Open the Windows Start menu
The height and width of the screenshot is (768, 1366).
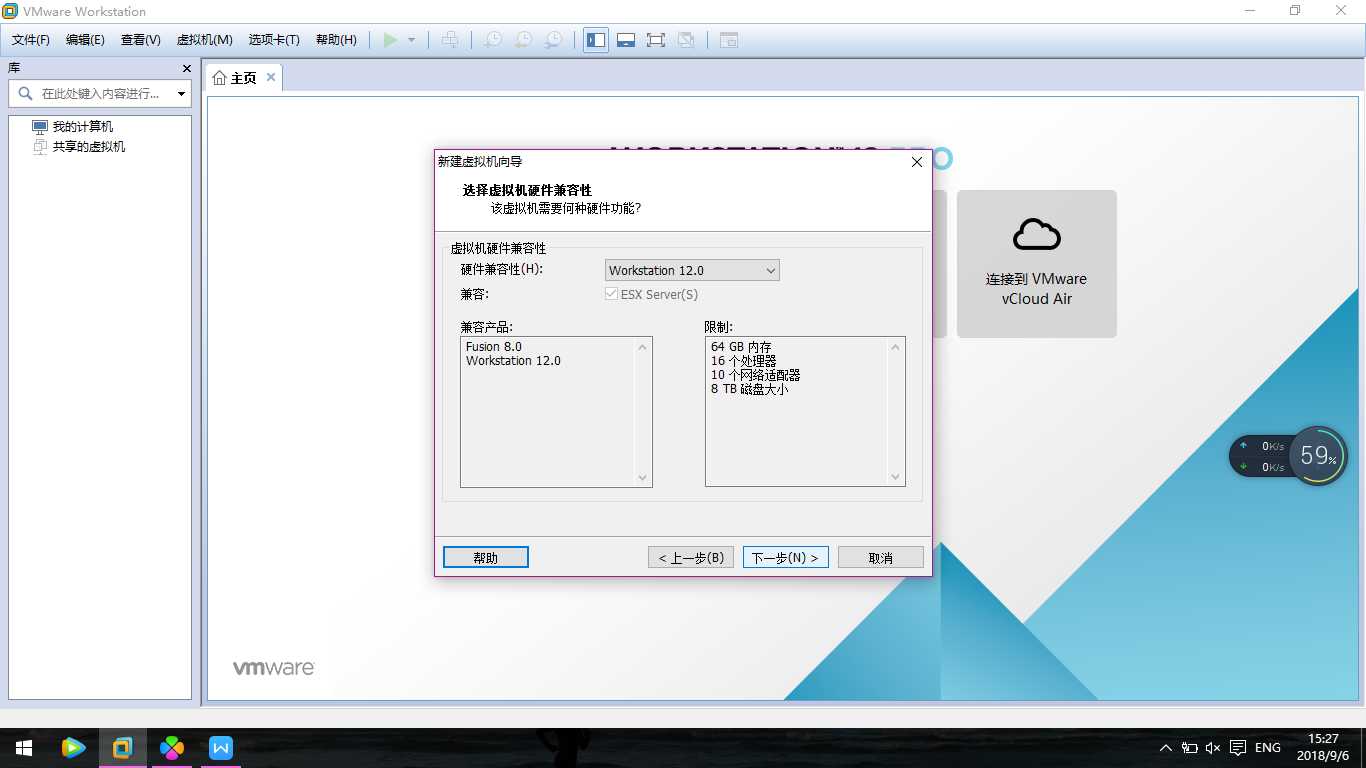click(x=24, y=748)
